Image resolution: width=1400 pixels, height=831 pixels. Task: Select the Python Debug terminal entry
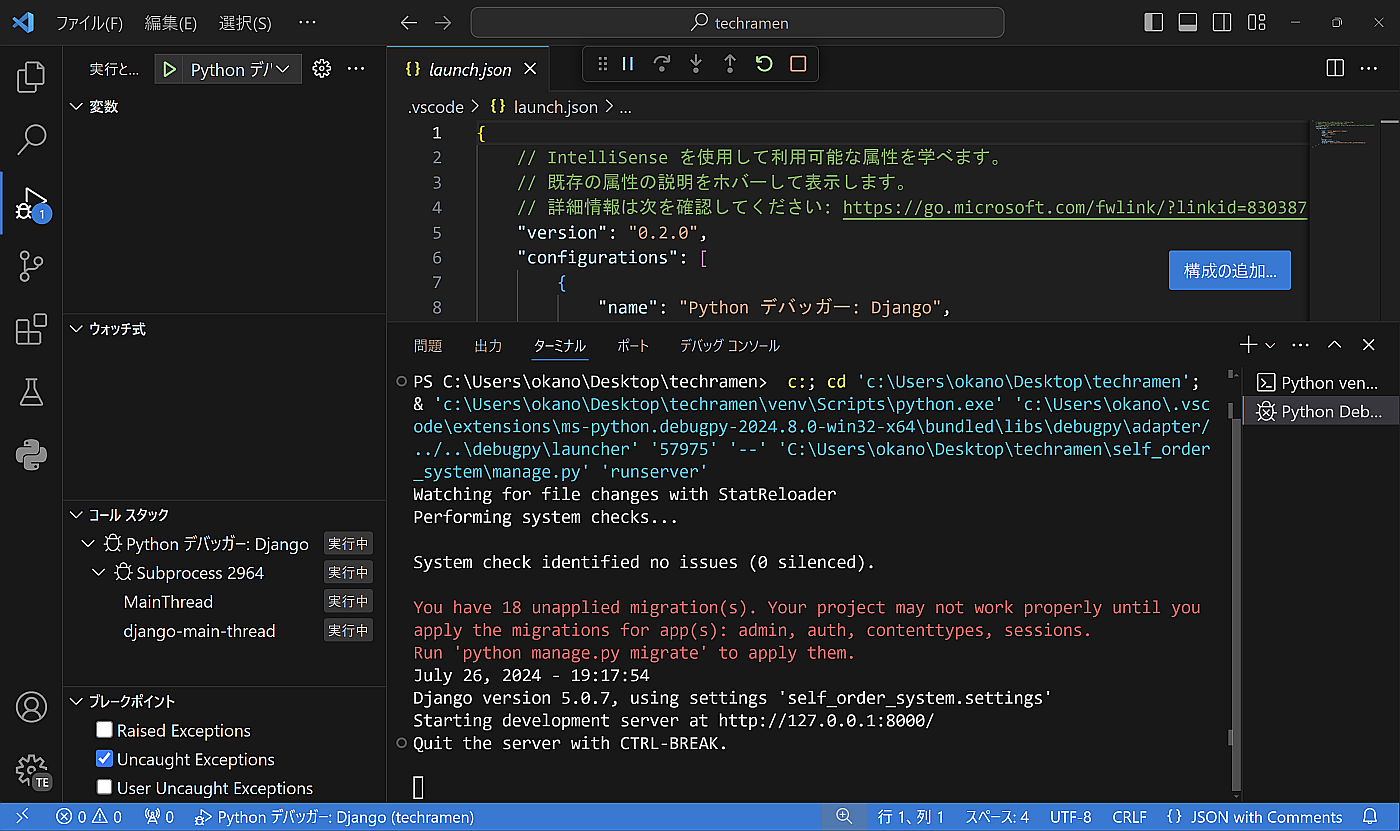click(1318, 411)
